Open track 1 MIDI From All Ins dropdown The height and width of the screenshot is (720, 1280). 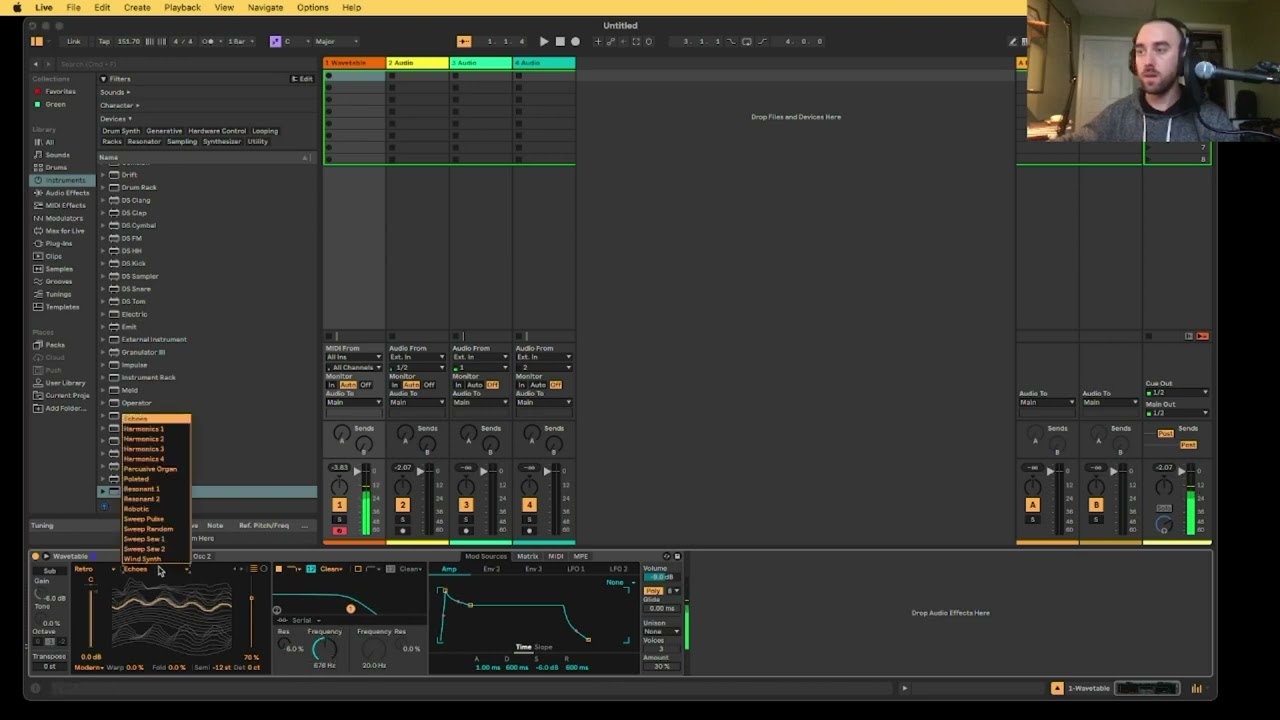click(x=353, y=357)
